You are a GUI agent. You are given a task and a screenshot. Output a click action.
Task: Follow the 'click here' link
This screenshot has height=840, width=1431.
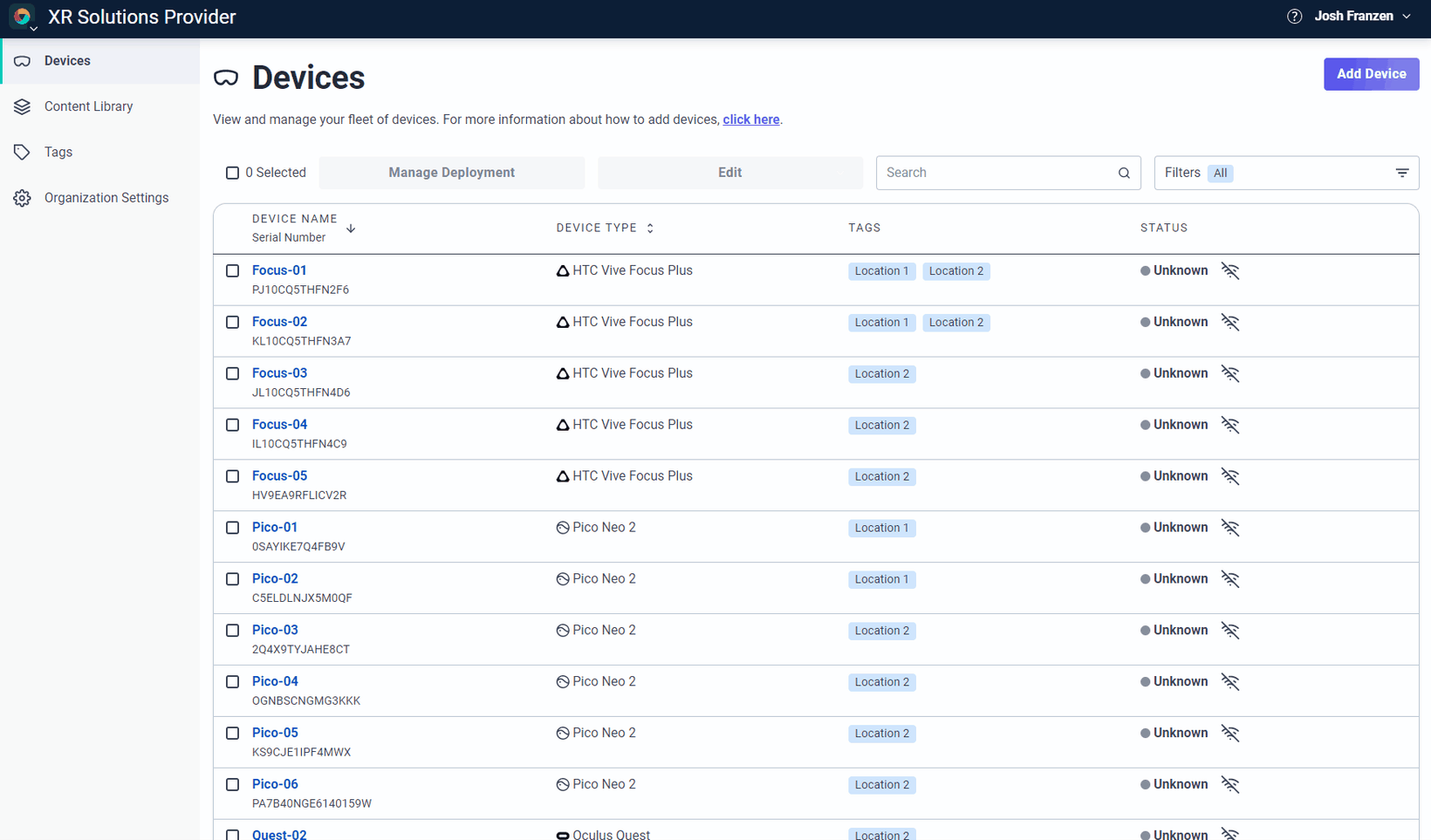coord(750,120)
